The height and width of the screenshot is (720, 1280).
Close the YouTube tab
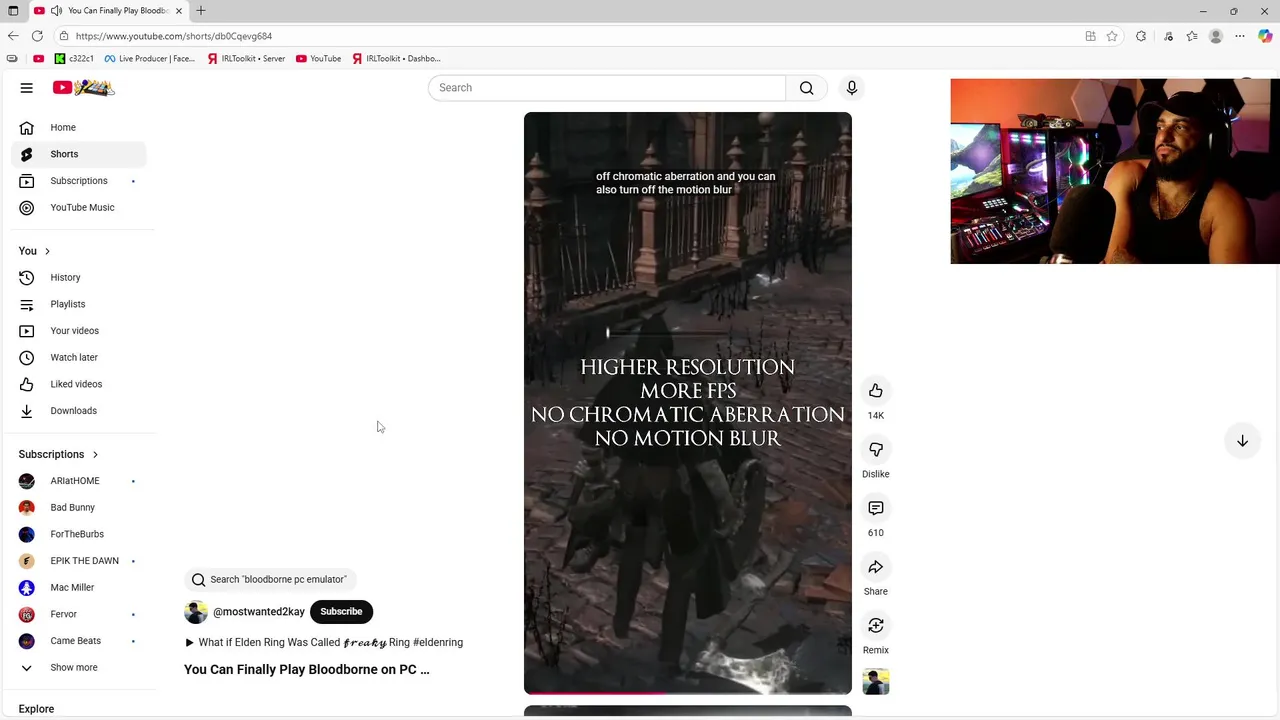coord(179,11)
